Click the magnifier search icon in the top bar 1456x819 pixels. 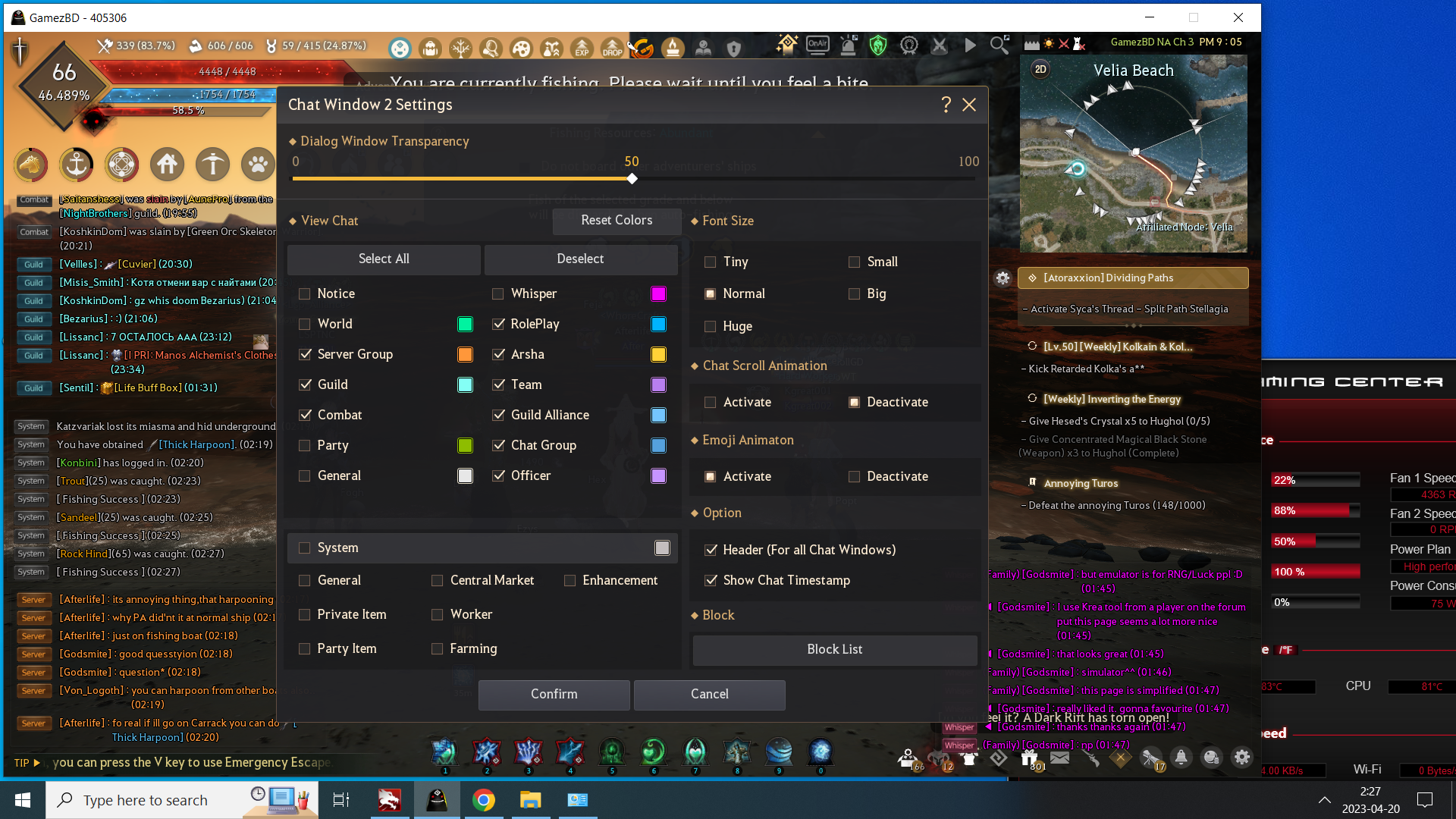pyautogui.click(x=999, y=45)
